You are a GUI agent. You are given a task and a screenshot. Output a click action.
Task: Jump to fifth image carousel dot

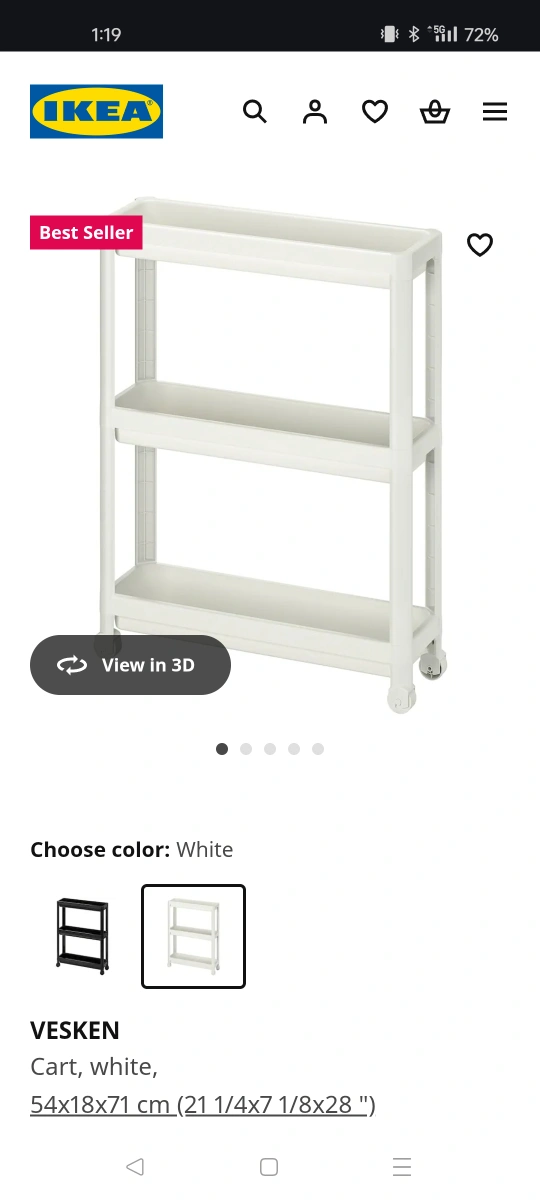(x=318, y=749)
